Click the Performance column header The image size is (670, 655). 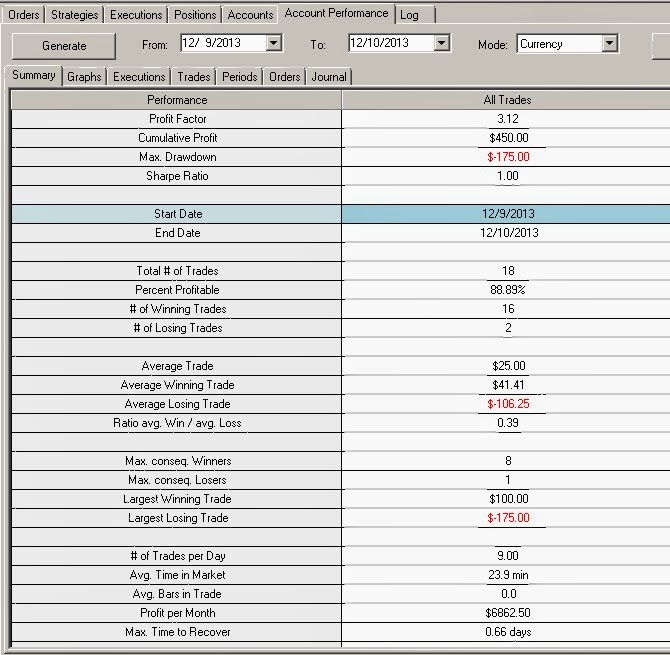pyautogui.click(x=177, y=100)
